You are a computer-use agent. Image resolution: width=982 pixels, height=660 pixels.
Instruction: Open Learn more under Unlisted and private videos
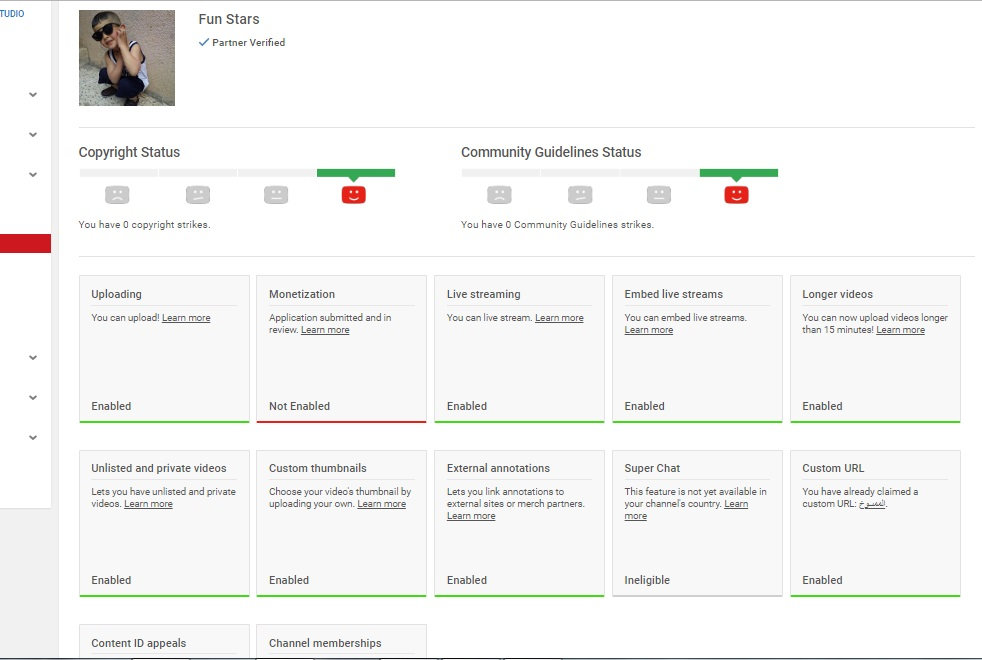pyautogui.click(x=148, y=503)
